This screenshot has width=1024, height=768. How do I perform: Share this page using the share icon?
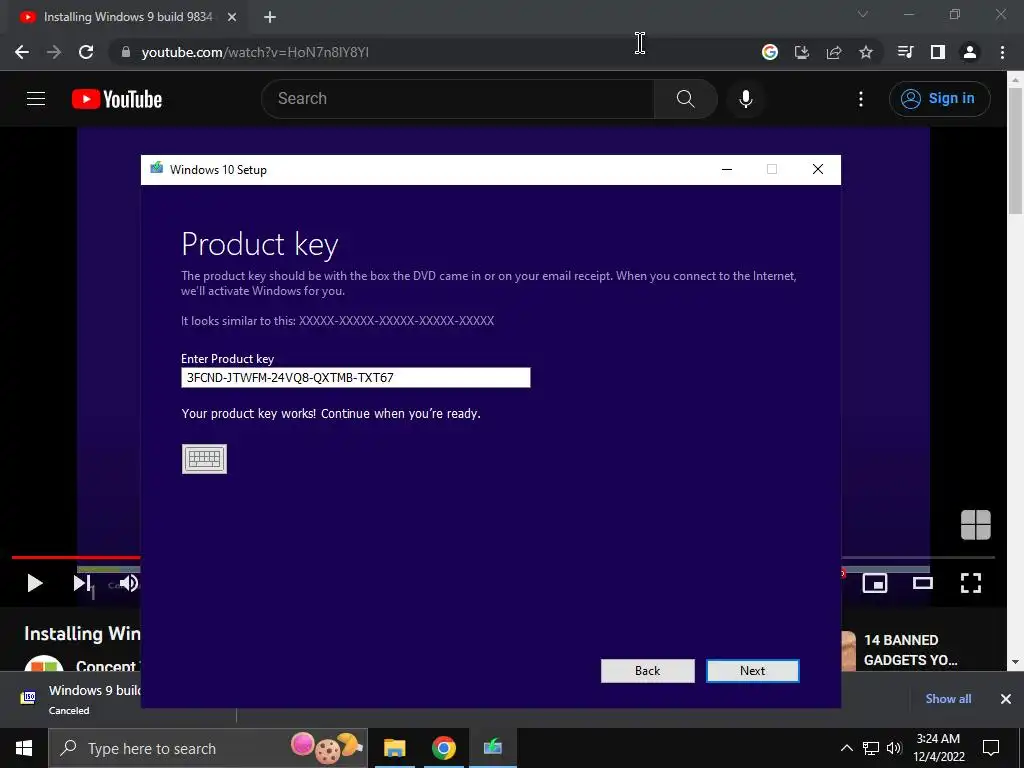(834, 52)
